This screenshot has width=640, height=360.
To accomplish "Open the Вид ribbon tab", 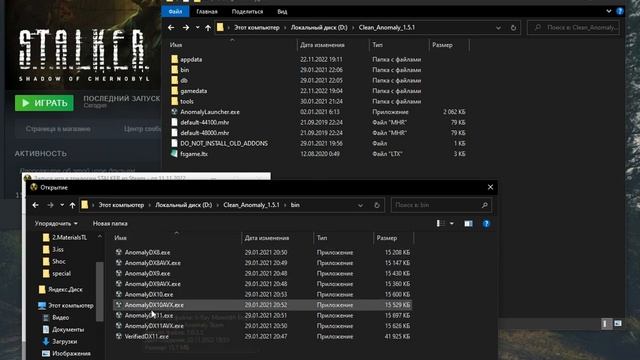I will pyautogui.click(x=282, y=11).
